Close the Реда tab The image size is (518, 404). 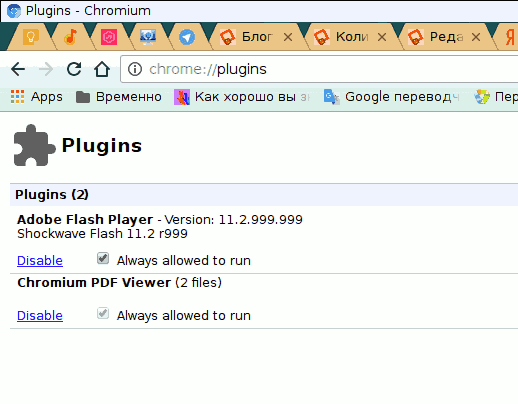pos(476,37)
